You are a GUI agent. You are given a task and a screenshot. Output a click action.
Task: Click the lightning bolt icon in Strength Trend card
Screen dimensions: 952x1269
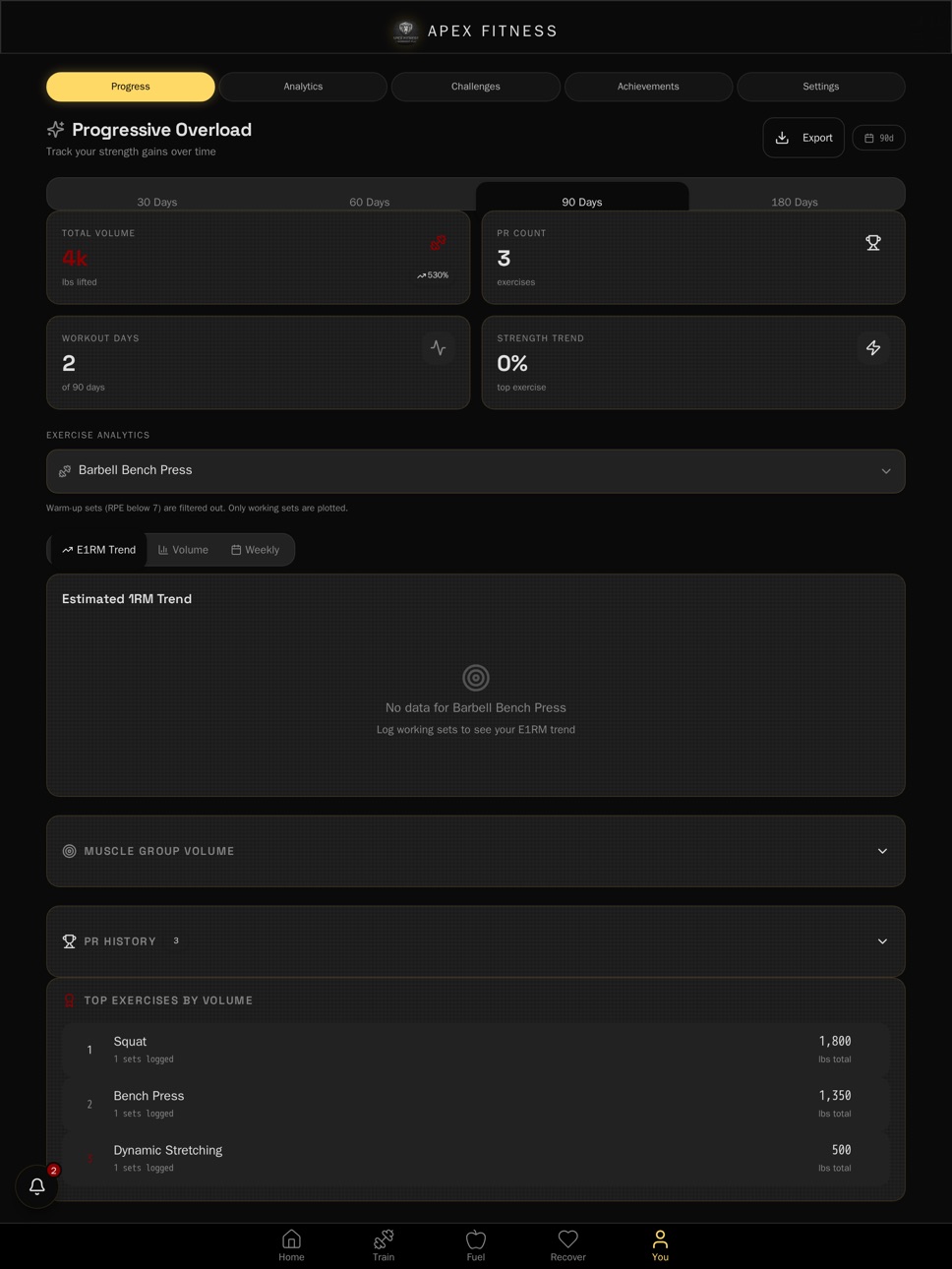(873, 348)
